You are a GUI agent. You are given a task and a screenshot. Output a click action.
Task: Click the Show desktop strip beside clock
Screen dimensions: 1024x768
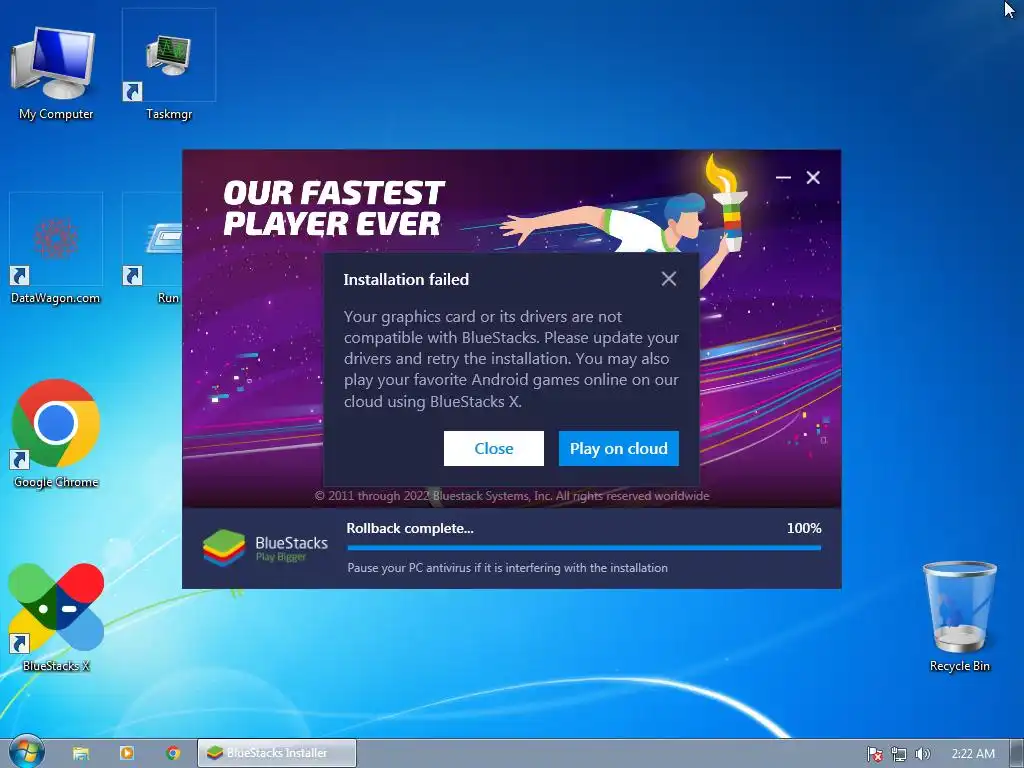coord(1017,754)
